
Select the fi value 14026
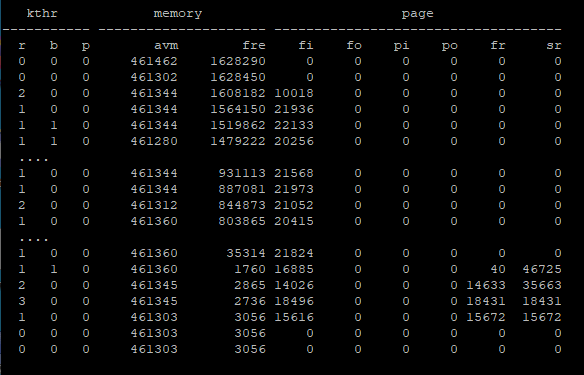click(294, 286)
